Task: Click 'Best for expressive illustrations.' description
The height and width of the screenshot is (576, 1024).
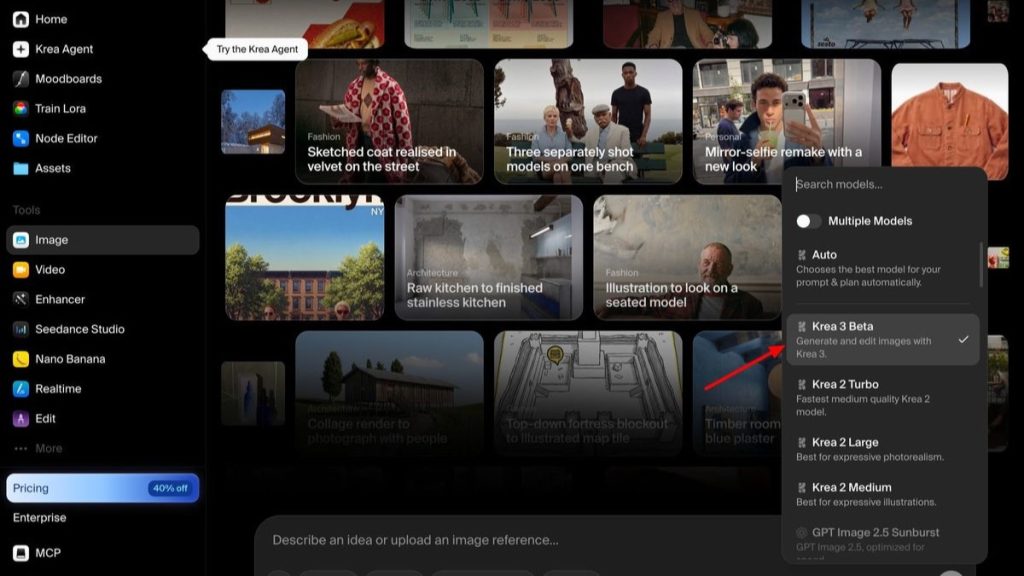Action: [x=866, y=502]
